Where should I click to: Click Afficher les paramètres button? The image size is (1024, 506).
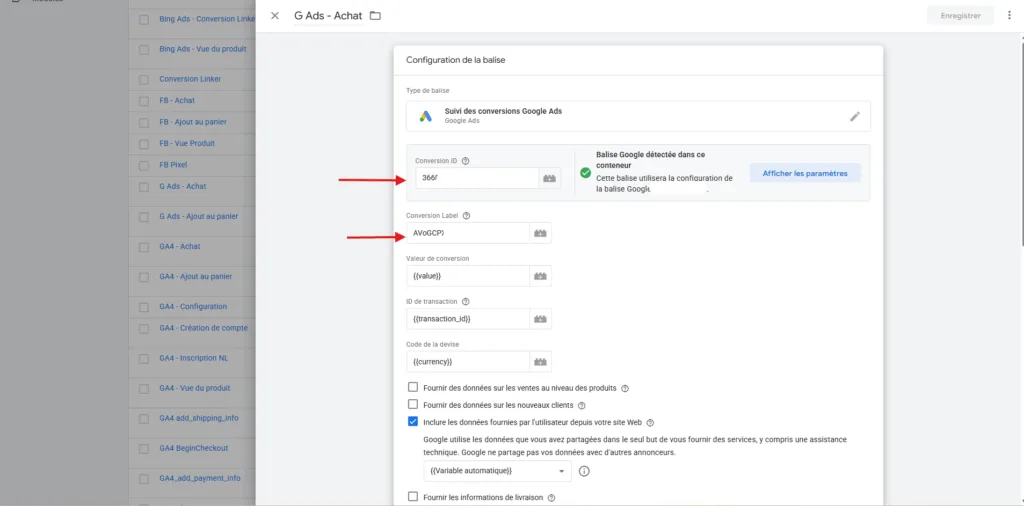tap(805, 173)
